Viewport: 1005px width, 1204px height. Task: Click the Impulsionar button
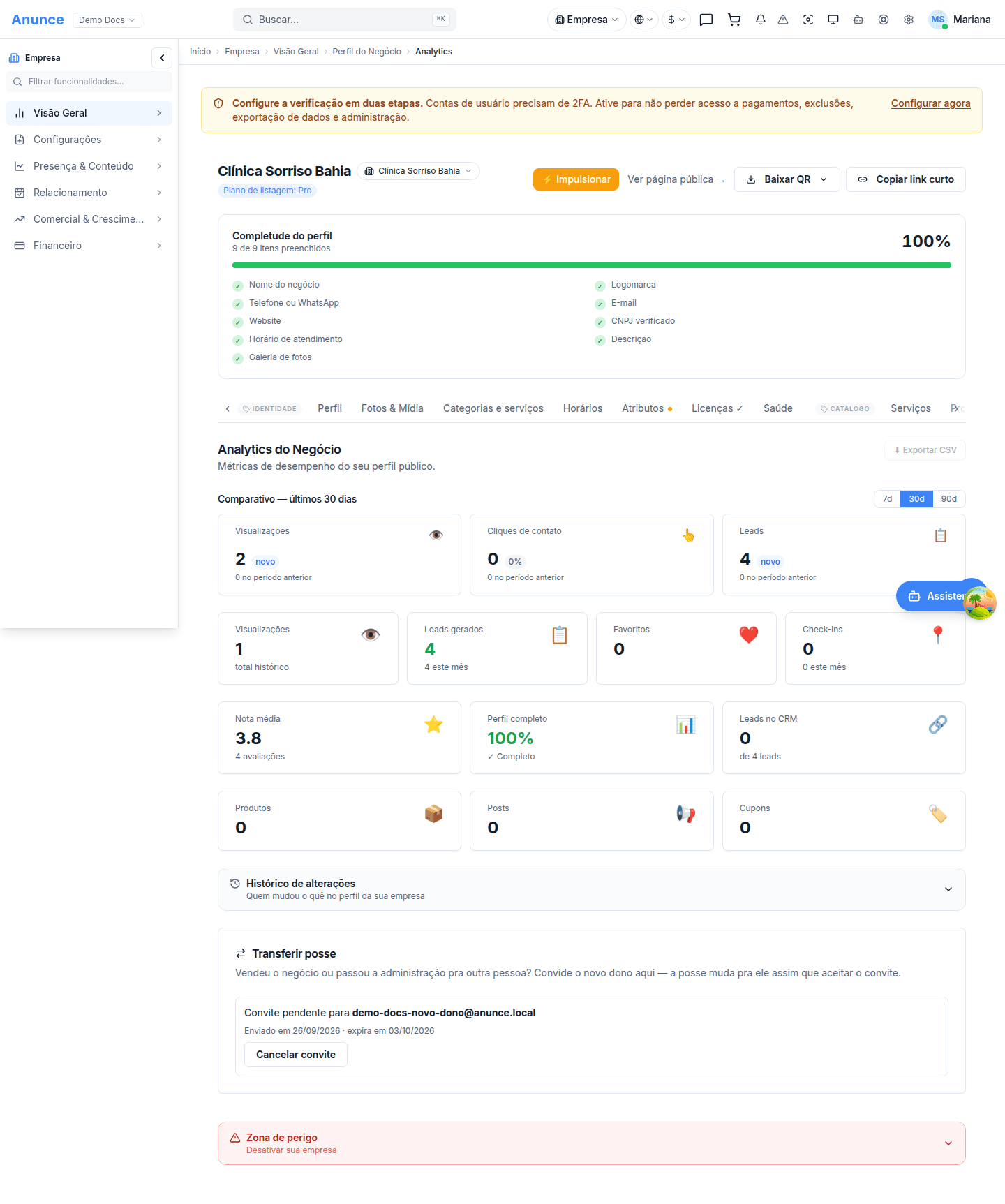click(x=576, y=179)
